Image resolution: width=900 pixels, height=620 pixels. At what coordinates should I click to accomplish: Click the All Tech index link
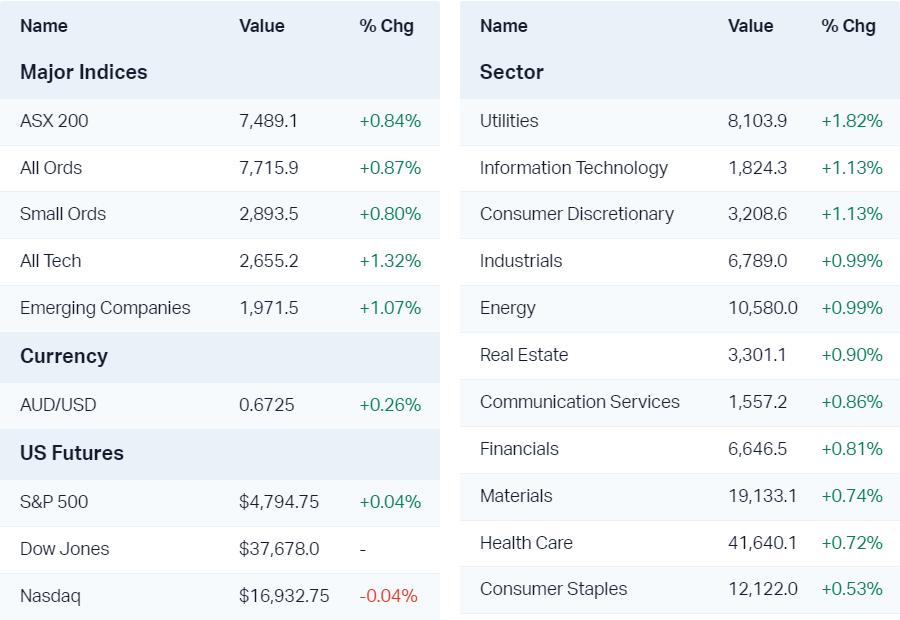(x=51, y=261)
